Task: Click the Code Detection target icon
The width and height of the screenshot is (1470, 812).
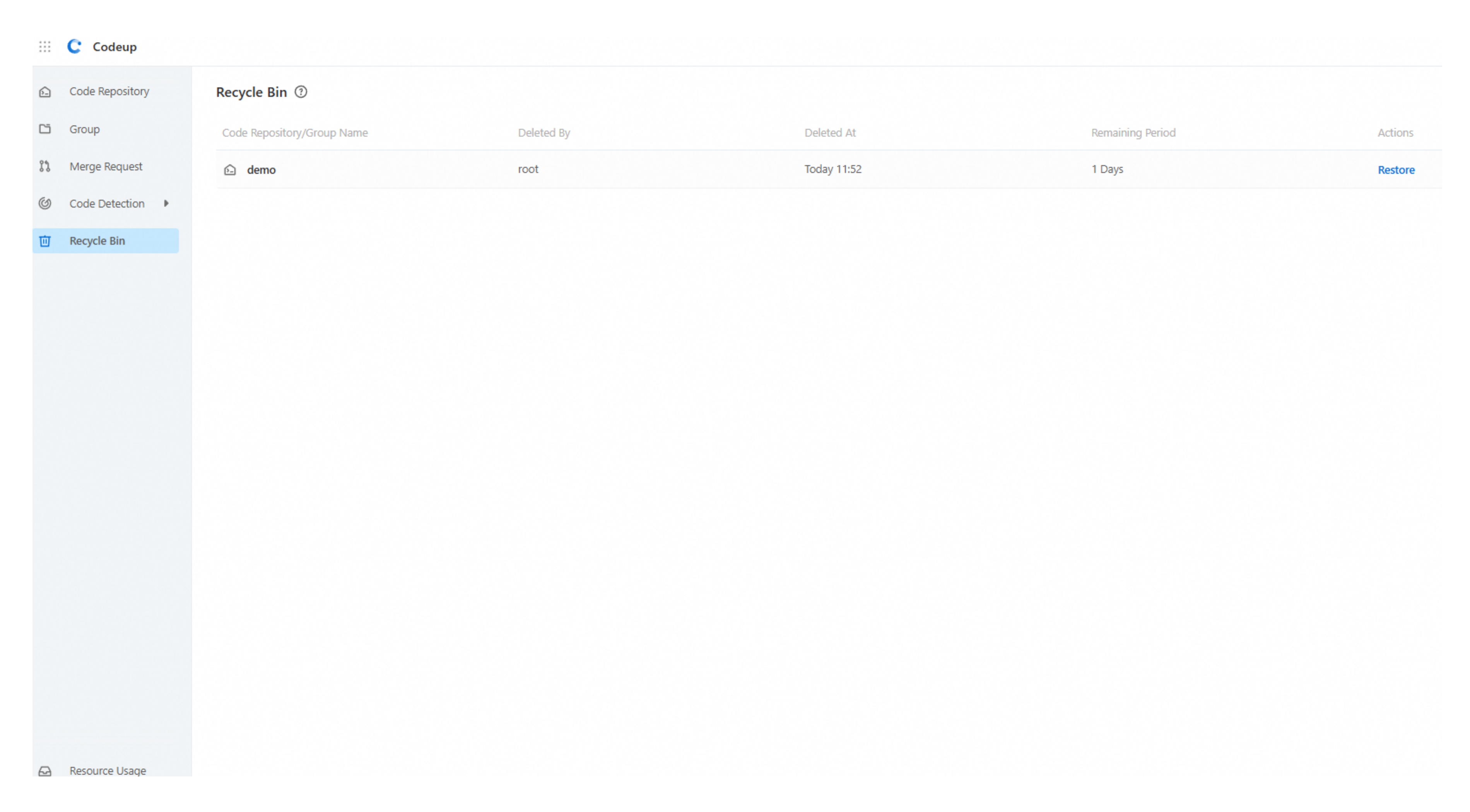Action: pyautogui.click(x=45, y=203)
